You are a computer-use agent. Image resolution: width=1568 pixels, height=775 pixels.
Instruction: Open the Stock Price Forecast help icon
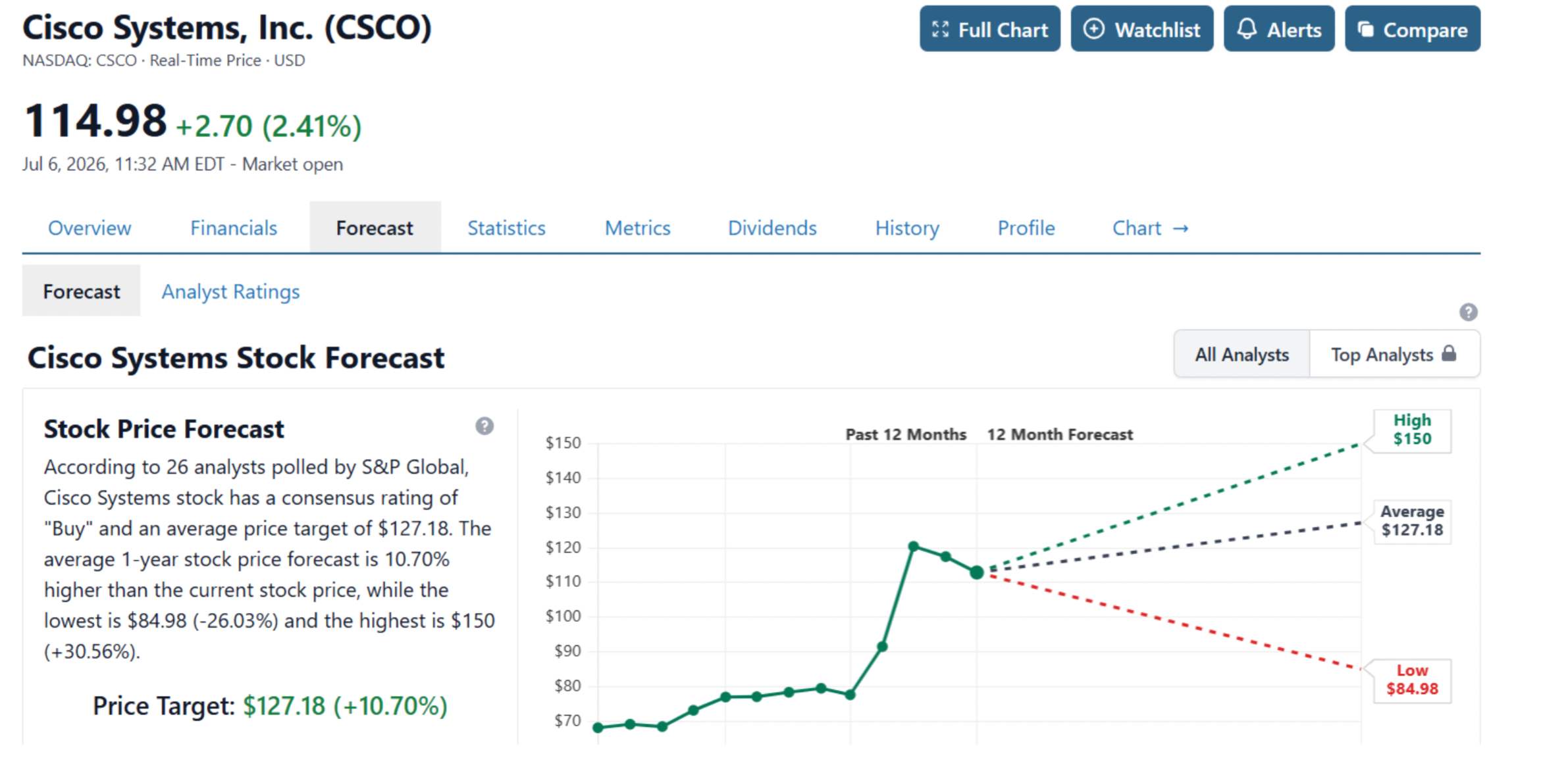[484, 426]
